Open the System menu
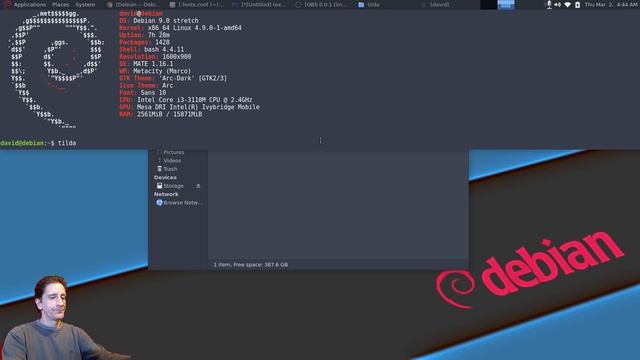 85,4
